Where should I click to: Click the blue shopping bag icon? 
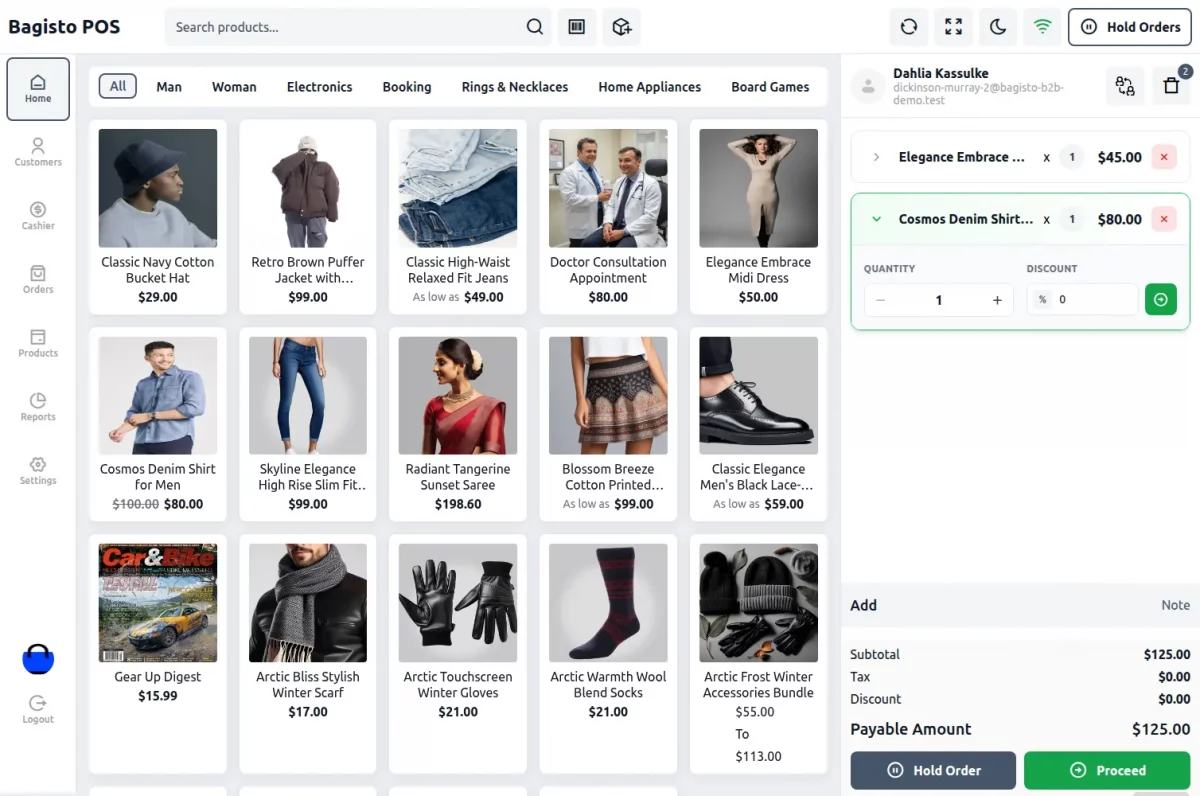point(38,659)
